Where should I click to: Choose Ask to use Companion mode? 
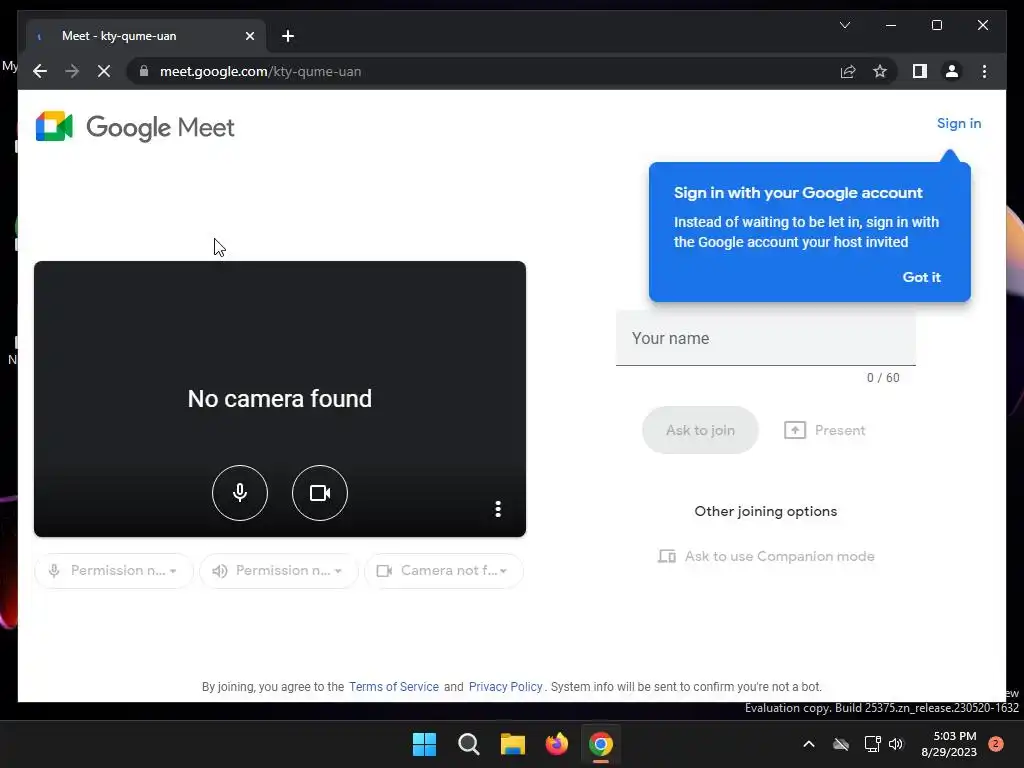pyautogui.click(x=765, y=556)
